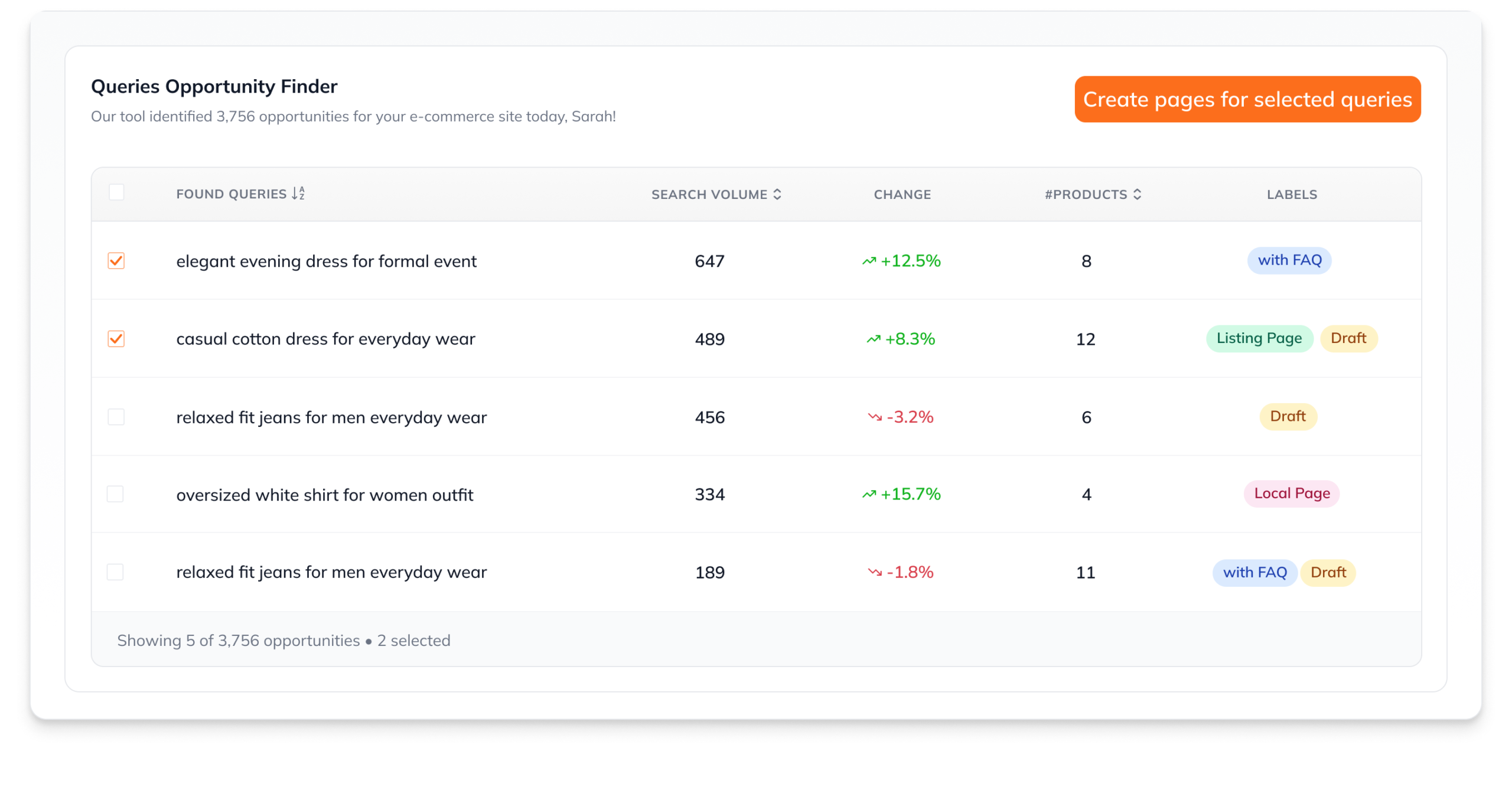
Task: Click the Found Queries column header
Action: [x=231, y=194]
